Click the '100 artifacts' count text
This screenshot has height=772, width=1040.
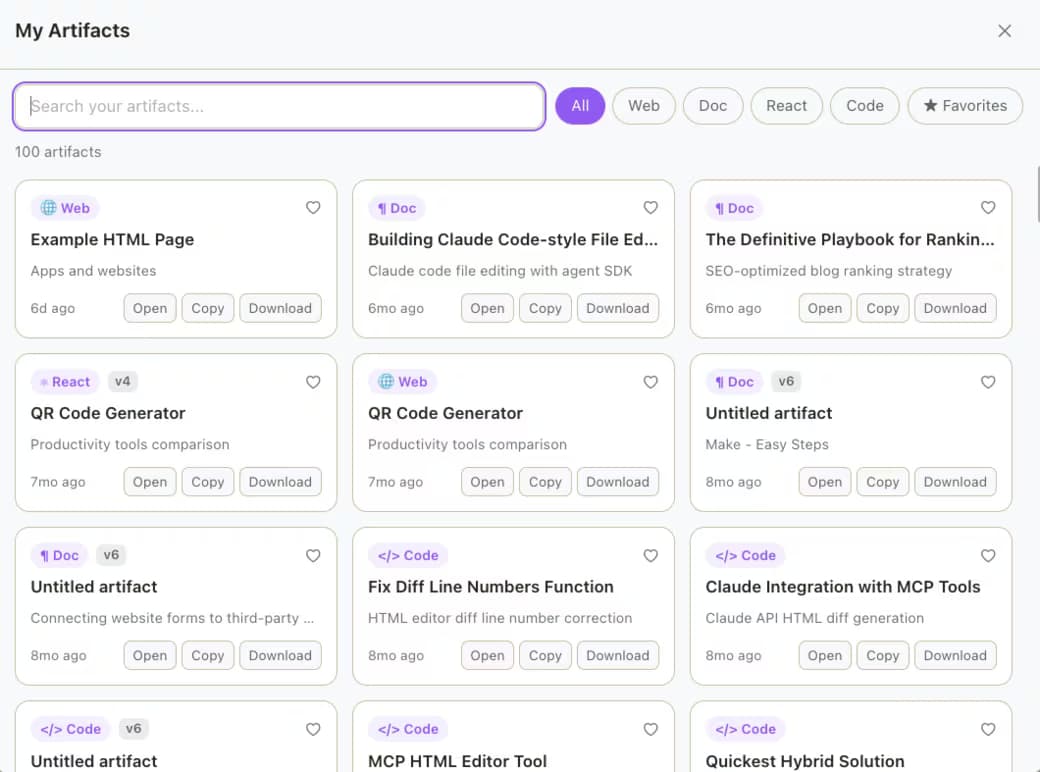(x=58, y=152)
